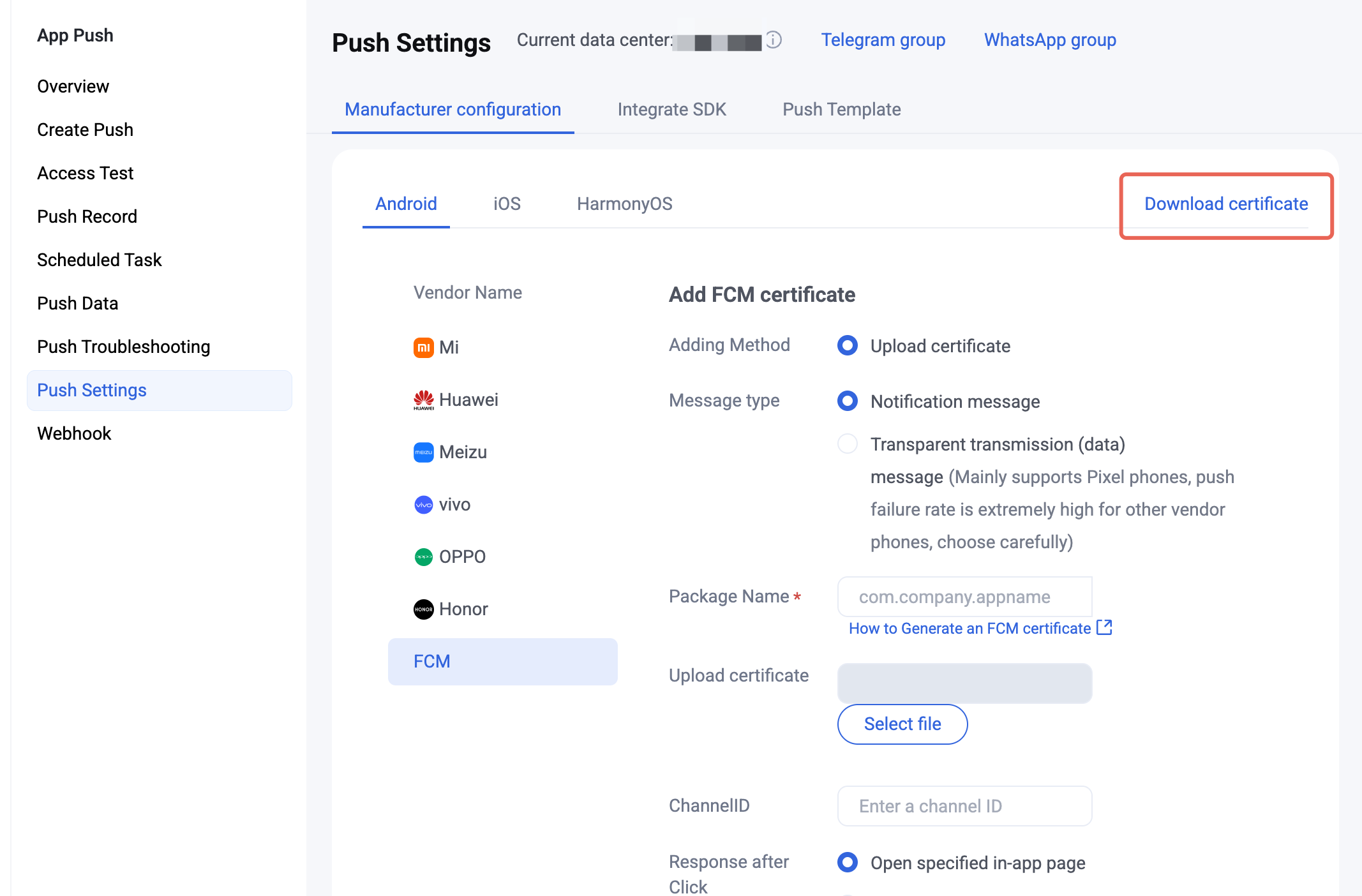Screen dimensions: 1362x896
Task: Click the Select file button
Action: coord(902,724)
